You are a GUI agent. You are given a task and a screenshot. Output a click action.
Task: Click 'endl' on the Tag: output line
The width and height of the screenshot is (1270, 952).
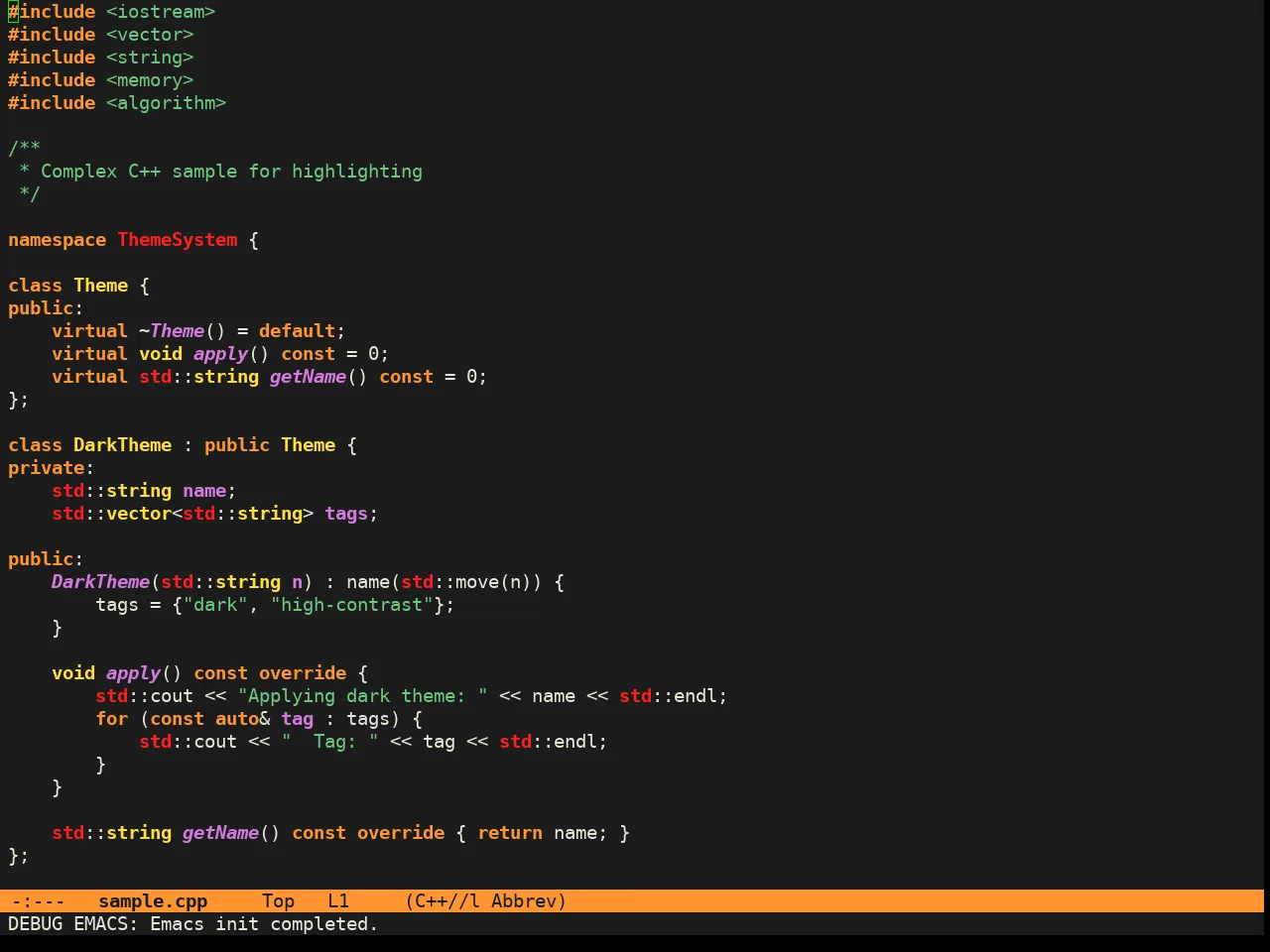coord(575,742)
